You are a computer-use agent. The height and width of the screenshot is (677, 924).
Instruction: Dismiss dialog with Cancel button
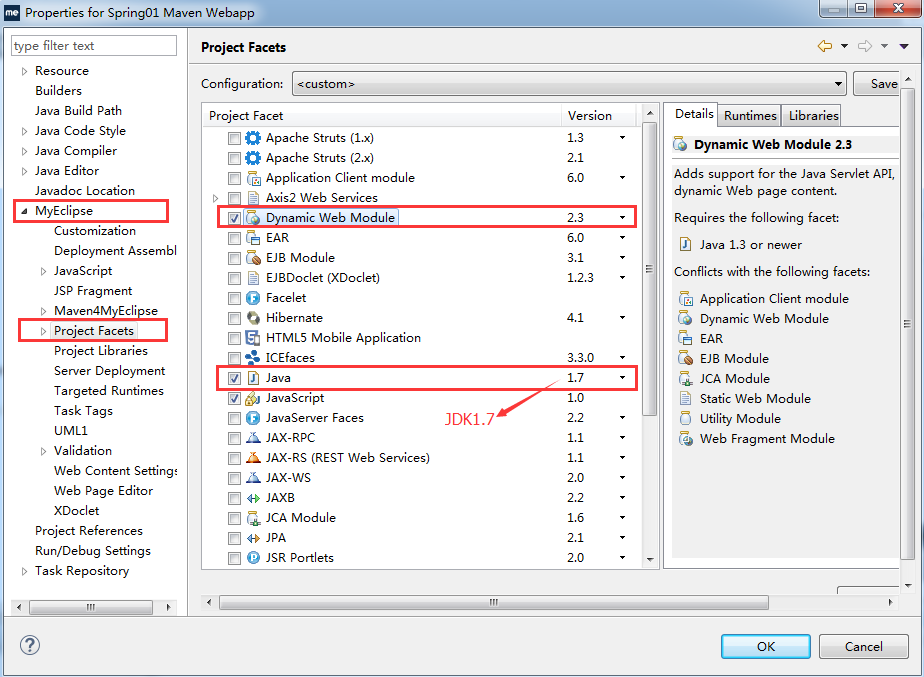[863, 646]
